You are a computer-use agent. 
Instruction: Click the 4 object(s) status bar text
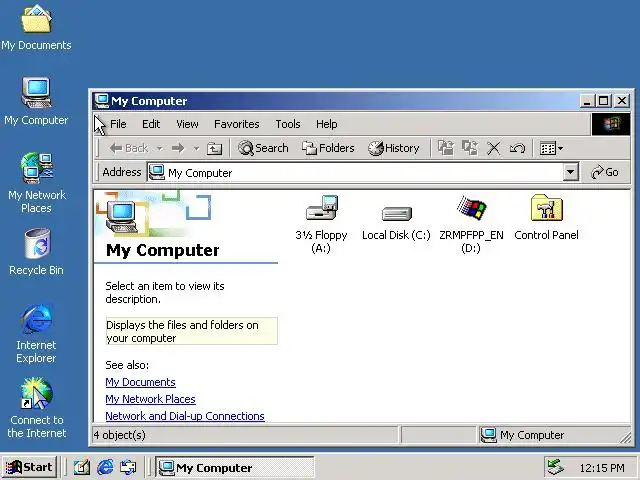click(x=120, y=435)
